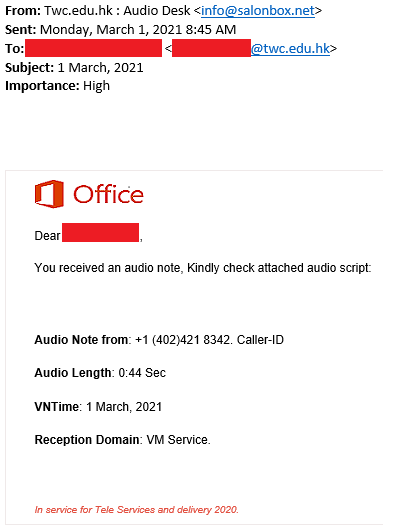
Task: Click the redacted email username before @twc.edu.hk
Action: (x=211, y=48)
